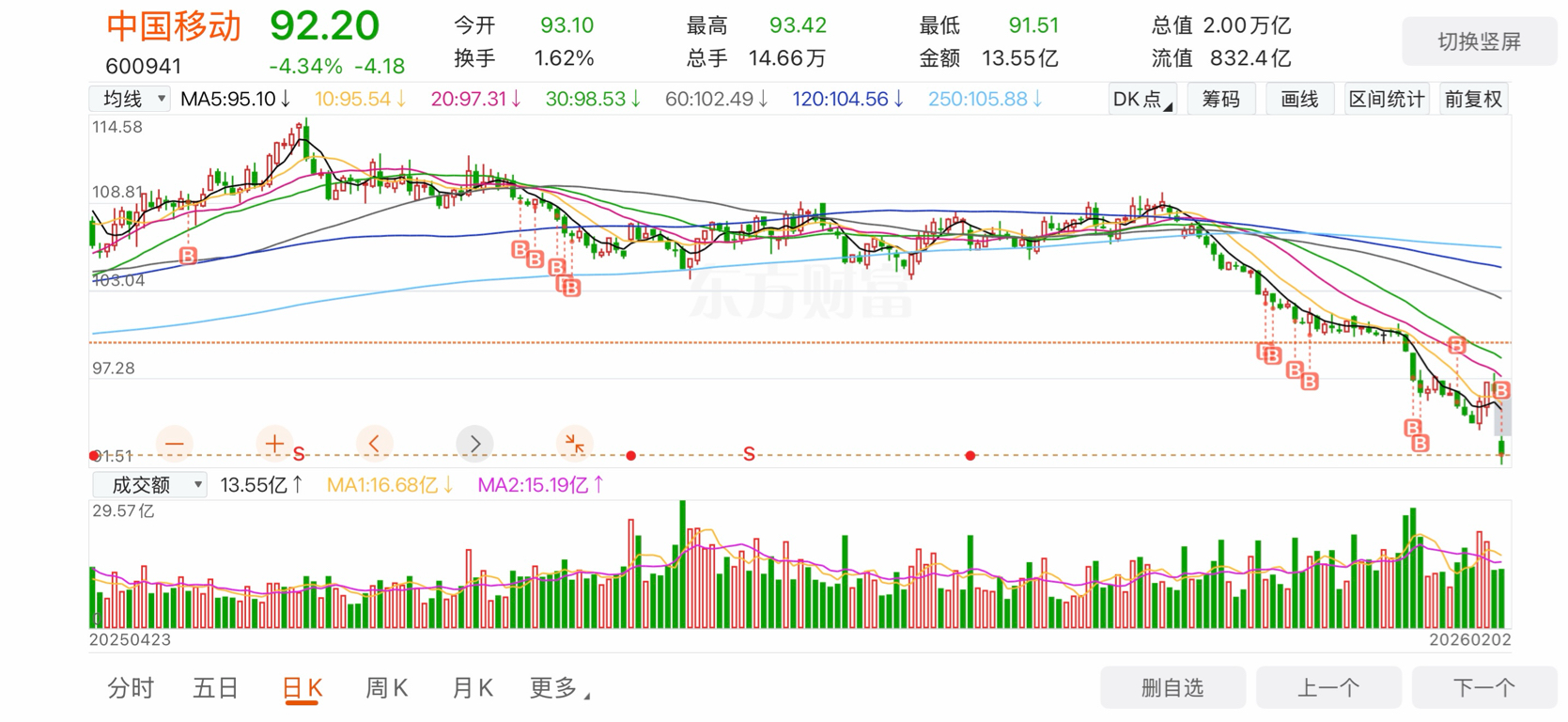Zoom out chart with minus icon

coord(175,443)
